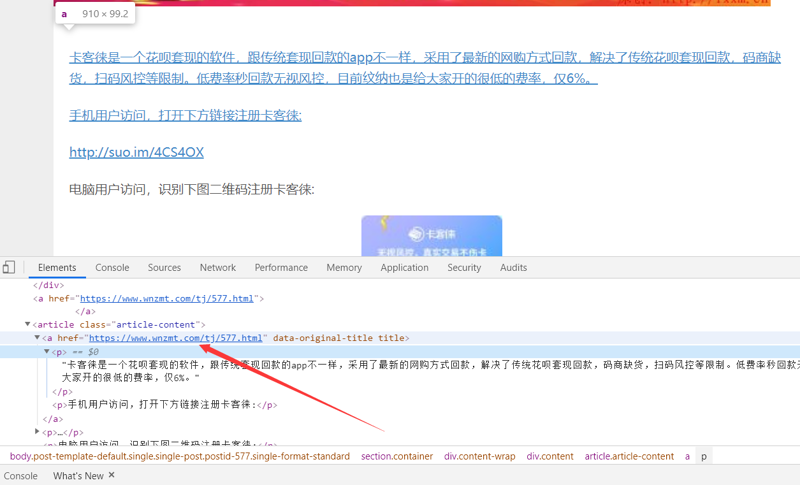
Task: Select the <p>手机用户访问 row in the DOM tree
Action: [x=165, y=405]
